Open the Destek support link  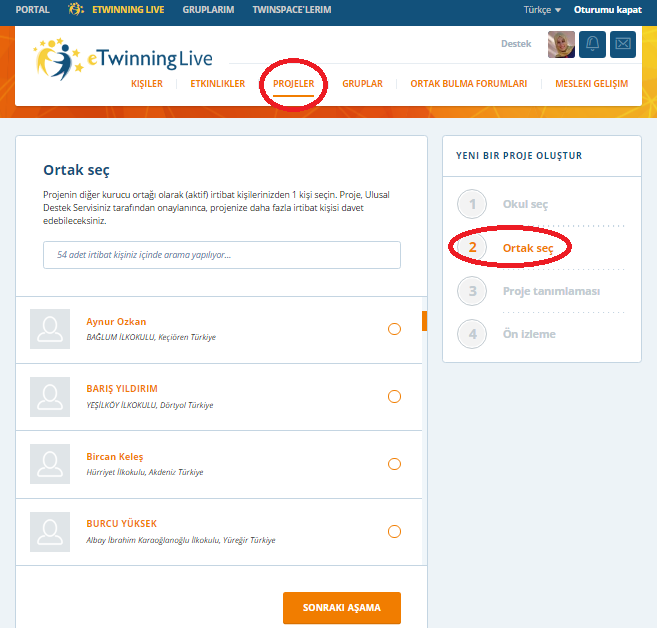pyautogui.click(x=516, y=44)
